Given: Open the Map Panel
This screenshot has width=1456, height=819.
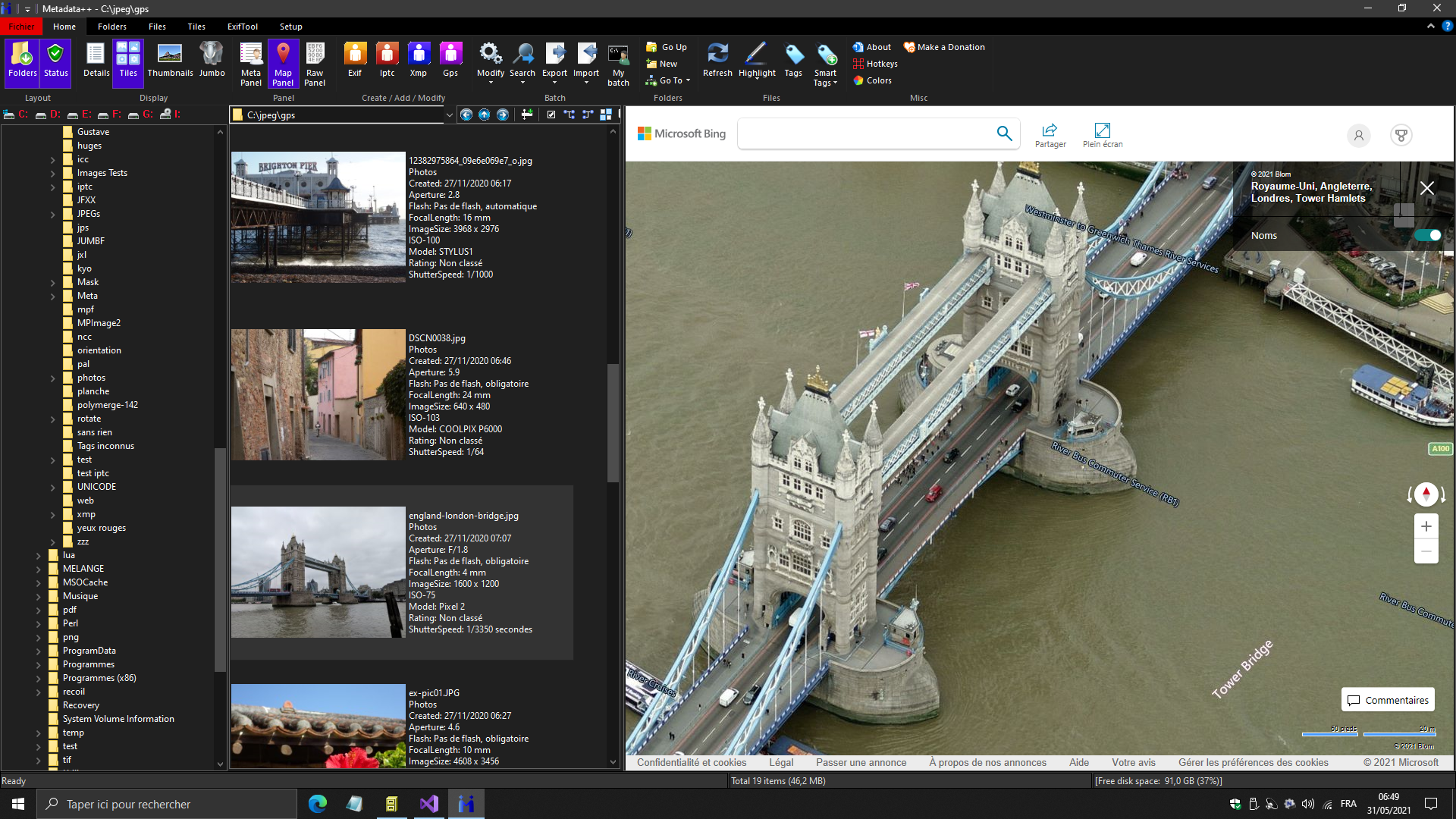Looking at the screenshot, I should coord(283,64).
